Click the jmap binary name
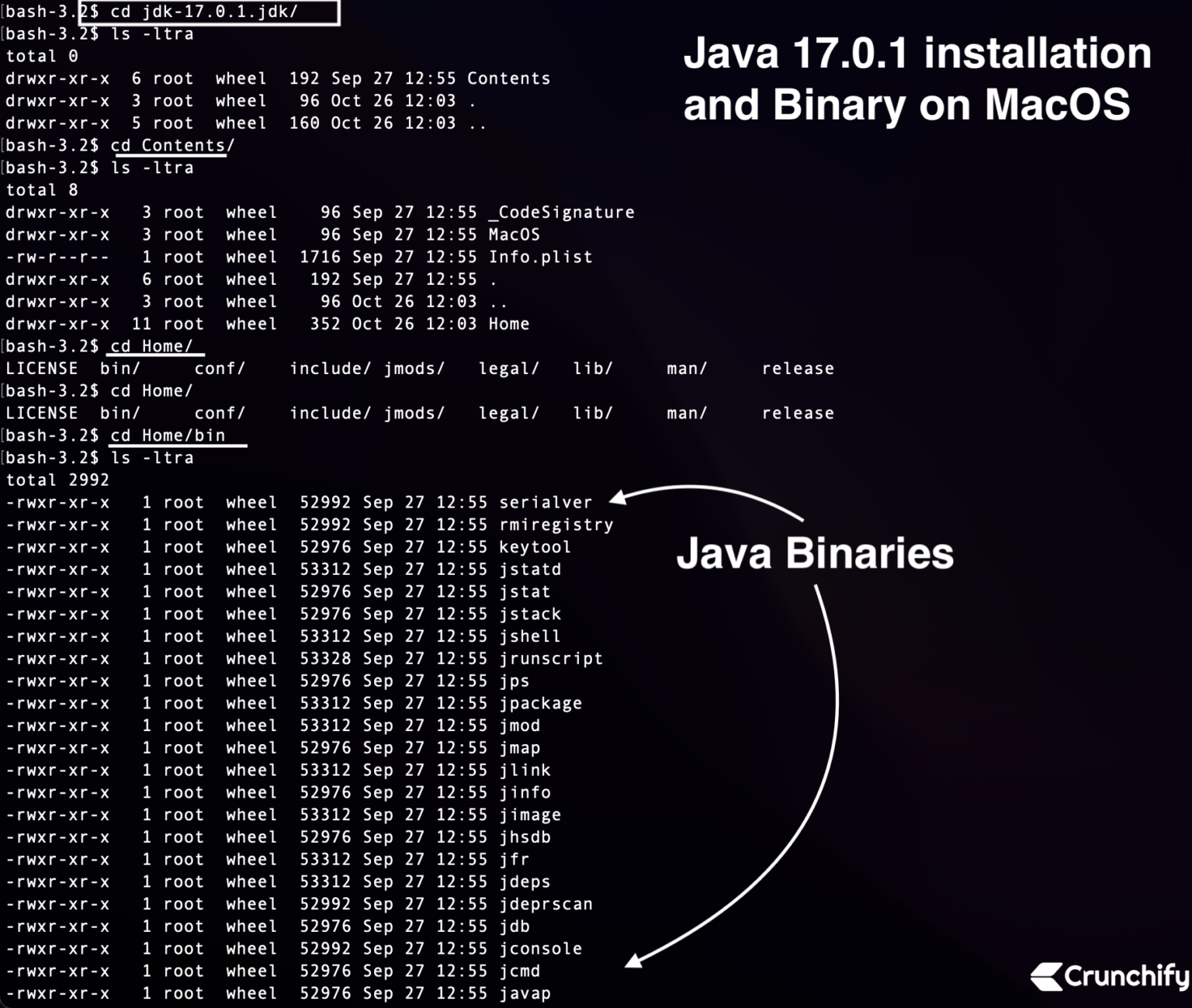The image size is (1192, 1008). point(519,748)
